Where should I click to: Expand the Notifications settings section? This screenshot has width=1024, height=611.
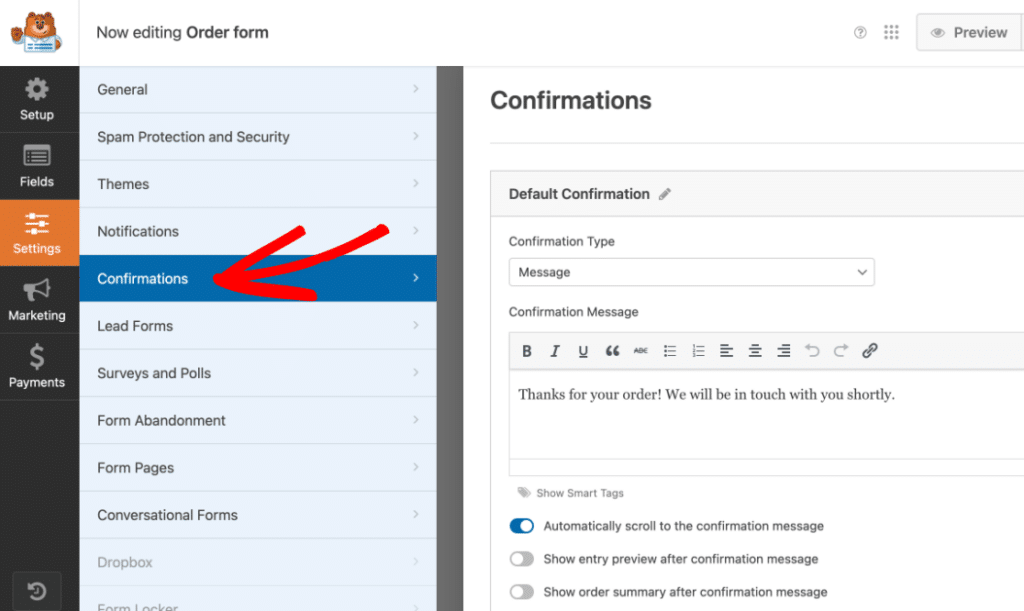click(258, 231)
